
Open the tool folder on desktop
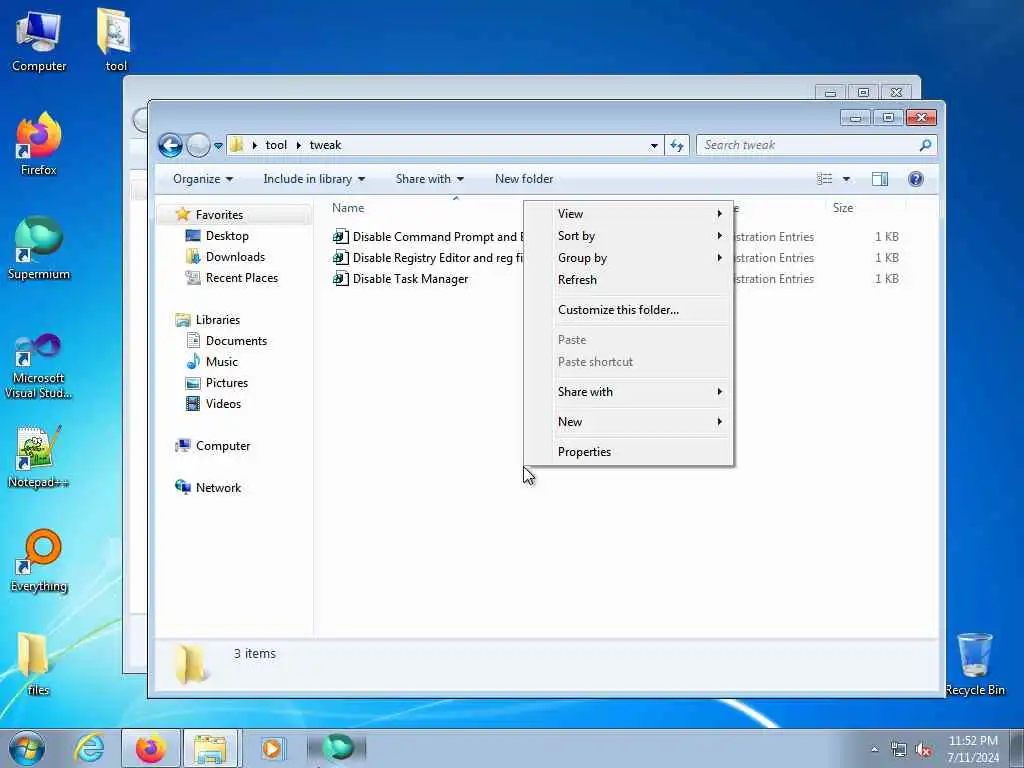(115, 41)
